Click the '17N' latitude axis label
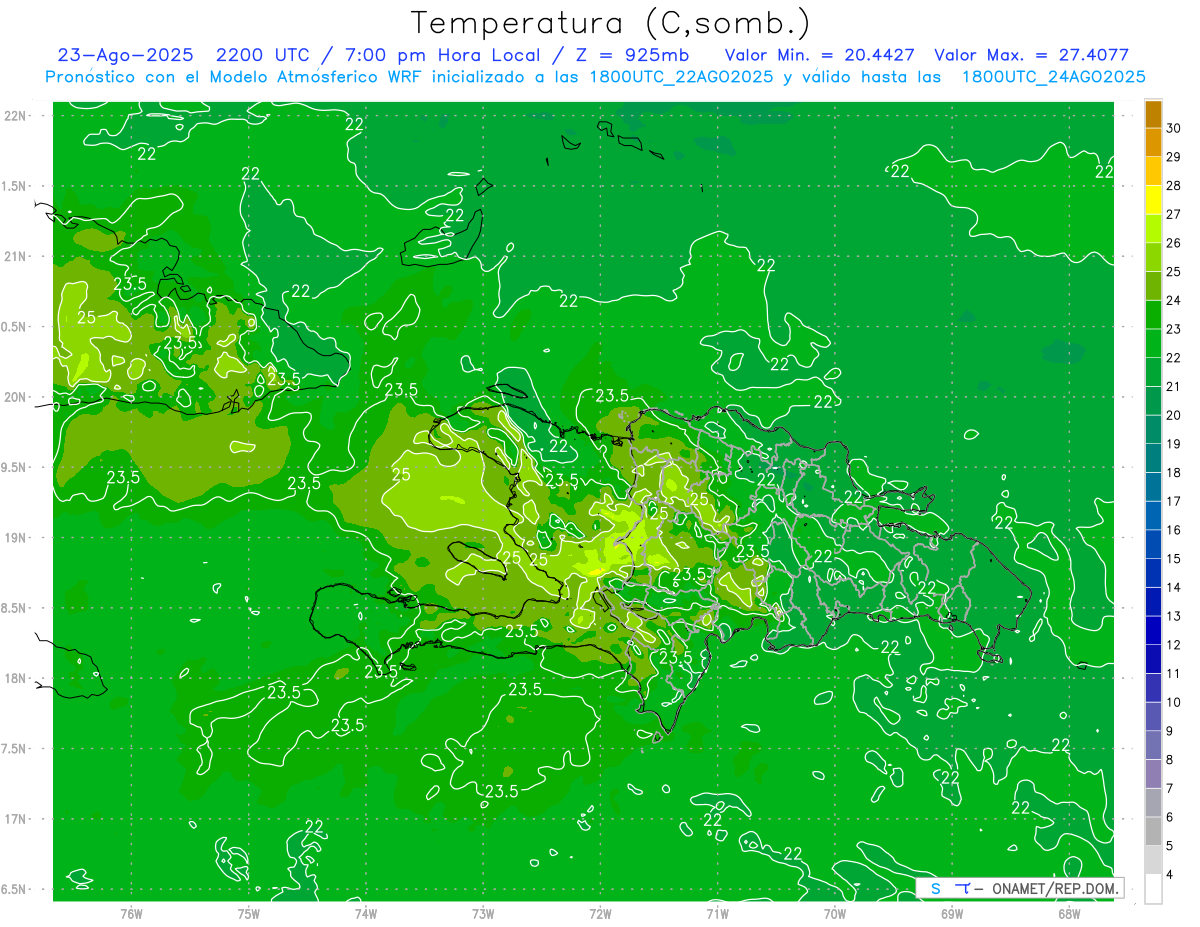This screenshot has height=927, width=1200. (15, 820)
